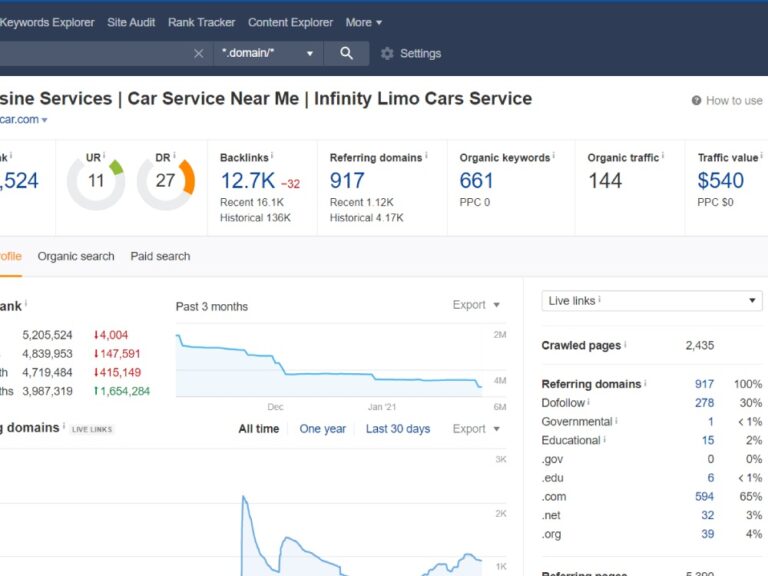Viewport: 768px width, 576px height.
Task: Click the Past 3 months label
Action: (x=212, y=307)
